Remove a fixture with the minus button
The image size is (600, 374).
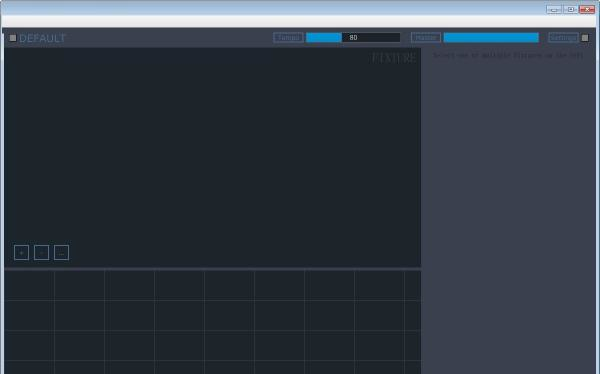[x=41, y=253]
